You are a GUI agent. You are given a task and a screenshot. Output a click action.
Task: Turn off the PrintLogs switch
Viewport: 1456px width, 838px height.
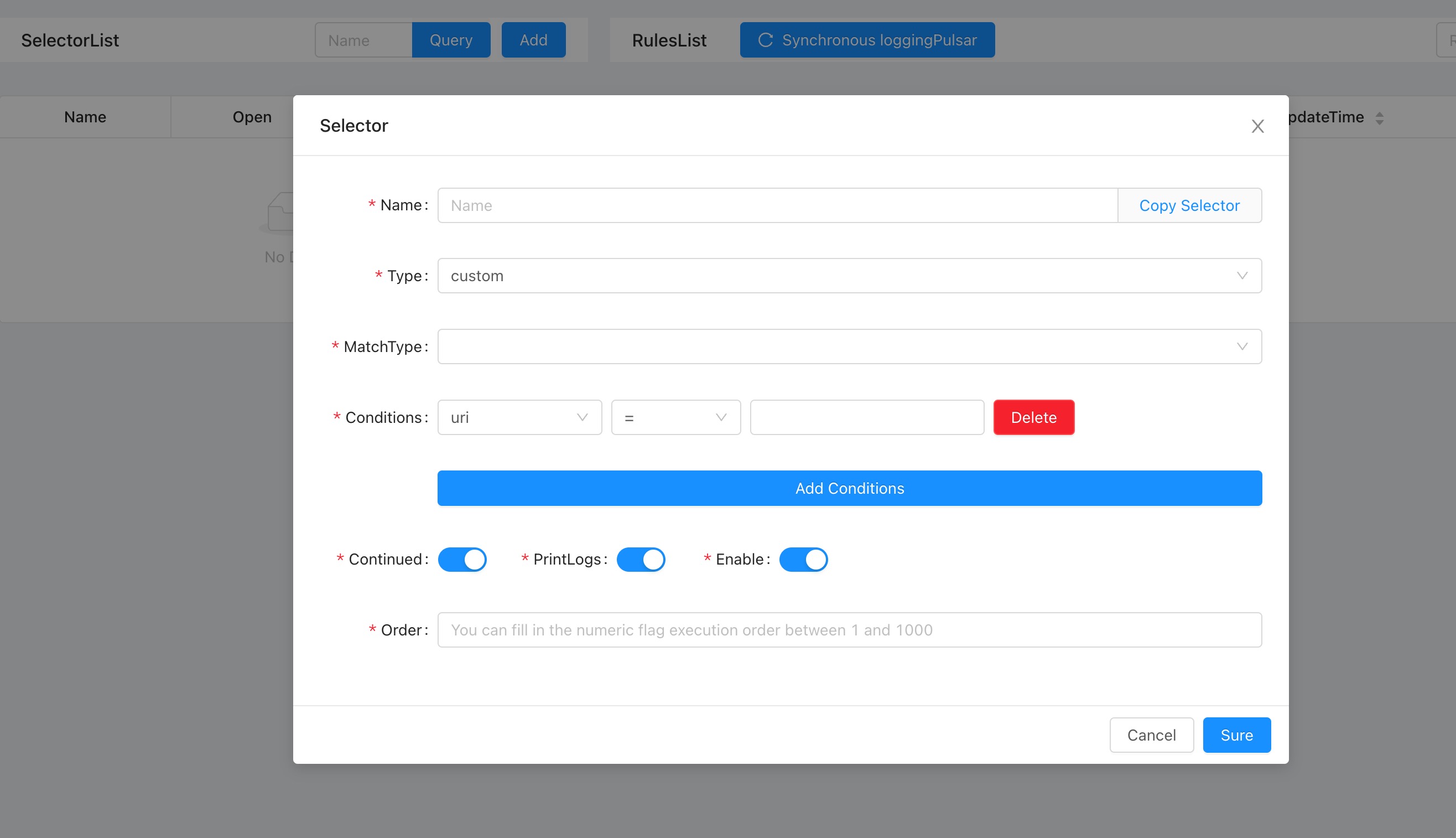tap(641, 560)
